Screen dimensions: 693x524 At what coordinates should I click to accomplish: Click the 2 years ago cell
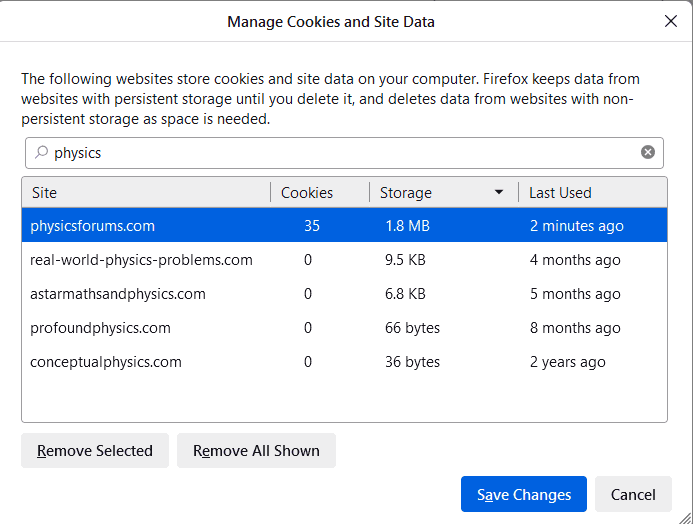pos(567,362)
